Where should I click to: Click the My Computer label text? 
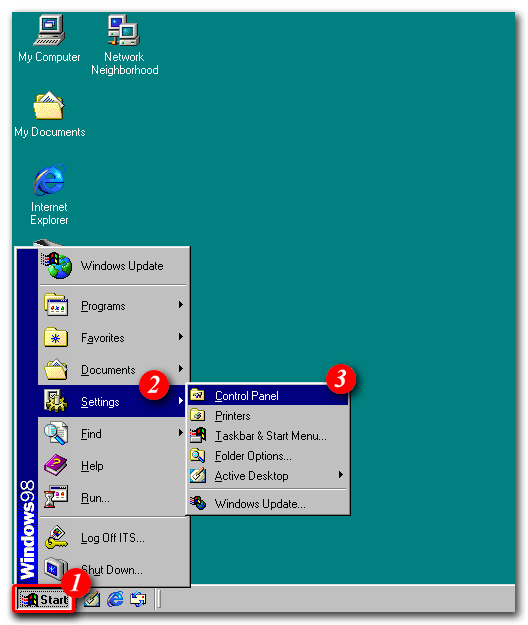tap(49, 57)
